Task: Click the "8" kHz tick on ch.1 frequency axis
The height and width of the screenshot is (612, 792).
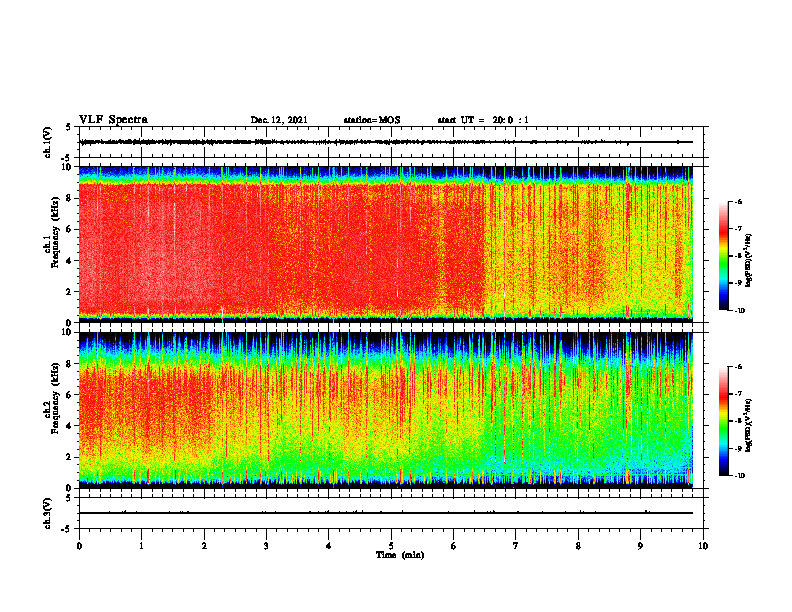Action: (70, 198)
